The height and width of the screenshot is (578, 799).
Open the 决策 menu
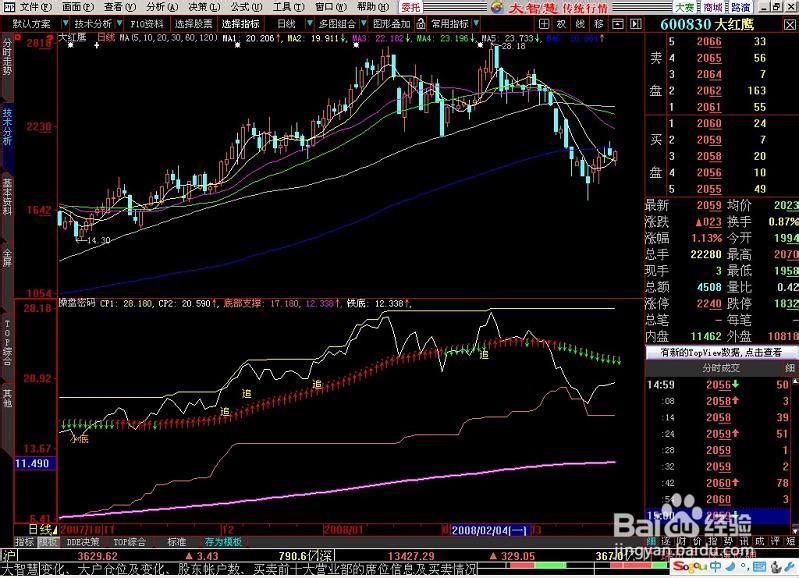pos(203,7)
